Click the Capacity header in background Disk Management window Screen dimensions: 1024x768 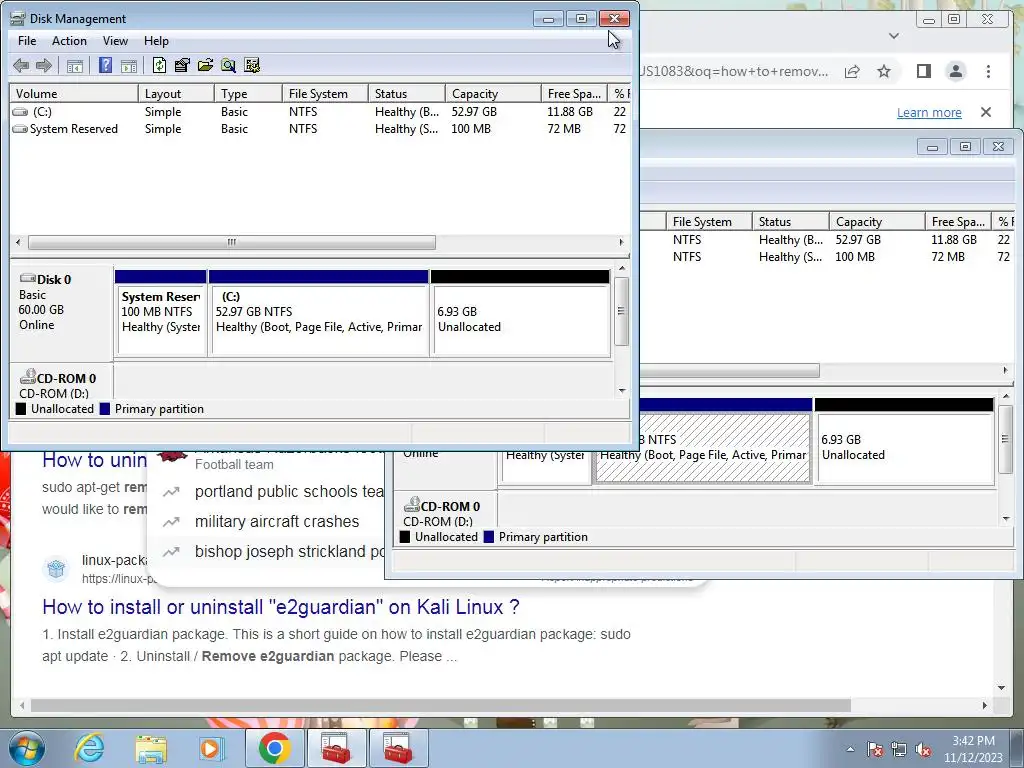(876, 221)
